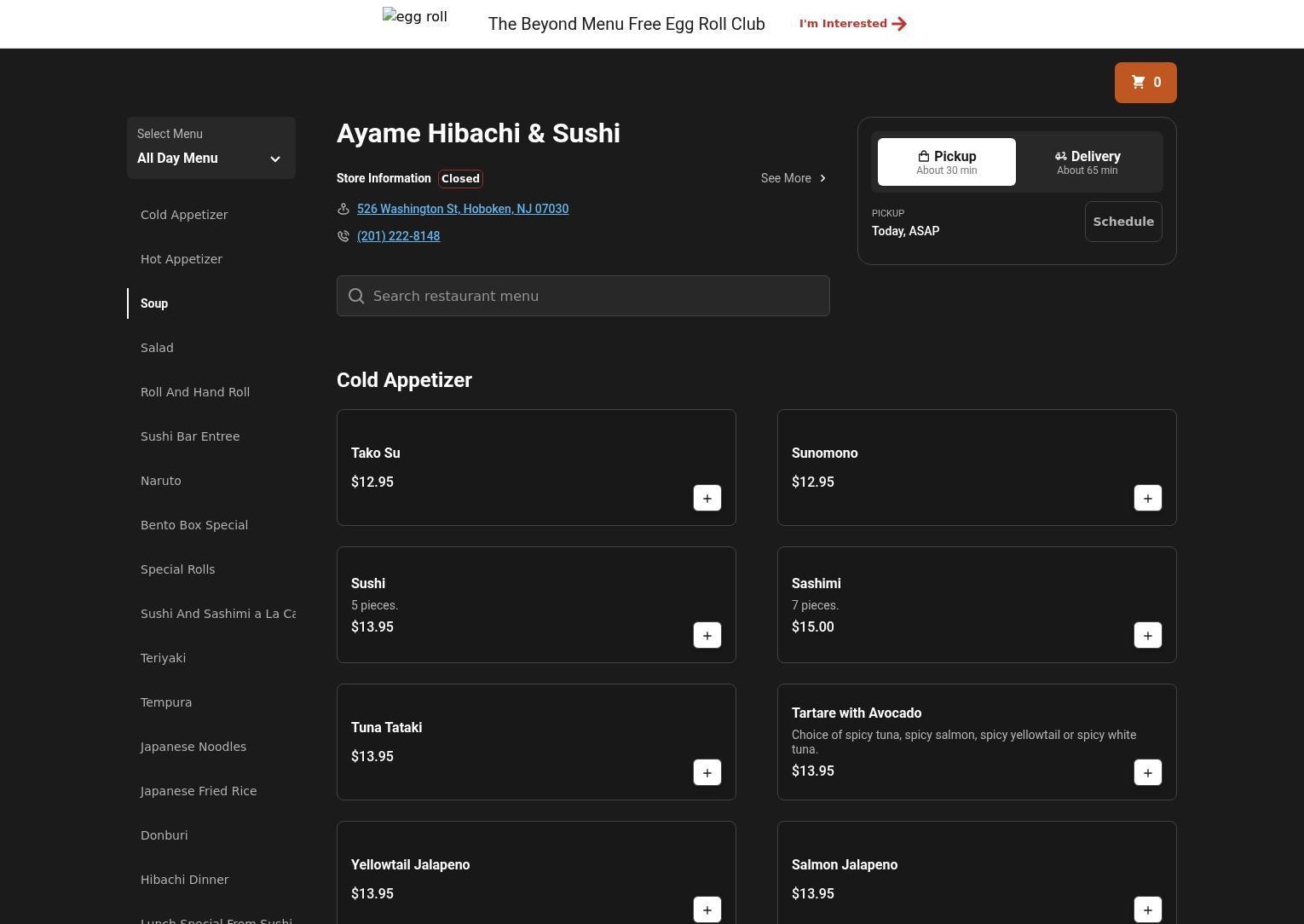Add Tuna Tataki with plus icon
This screenshot has width=1304, height=924.
(x=707, y=773)
